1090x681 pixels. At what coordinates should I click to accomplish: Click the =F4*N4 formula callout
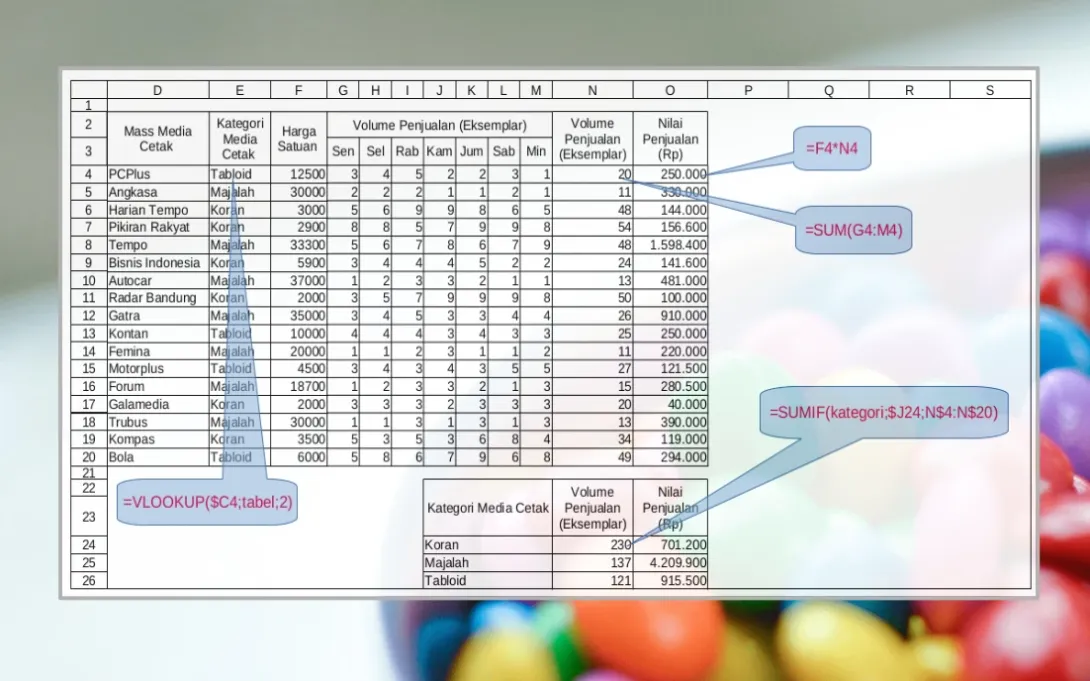[x=831, y=148]
